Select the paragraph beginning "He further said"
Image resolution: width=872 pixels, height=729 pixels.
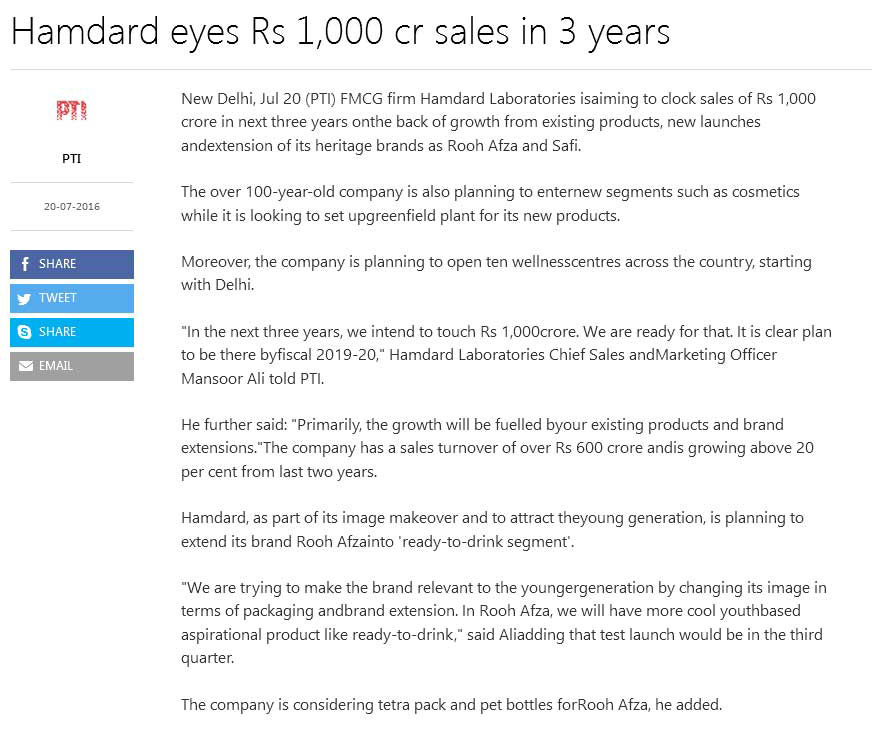coord(497,448)
